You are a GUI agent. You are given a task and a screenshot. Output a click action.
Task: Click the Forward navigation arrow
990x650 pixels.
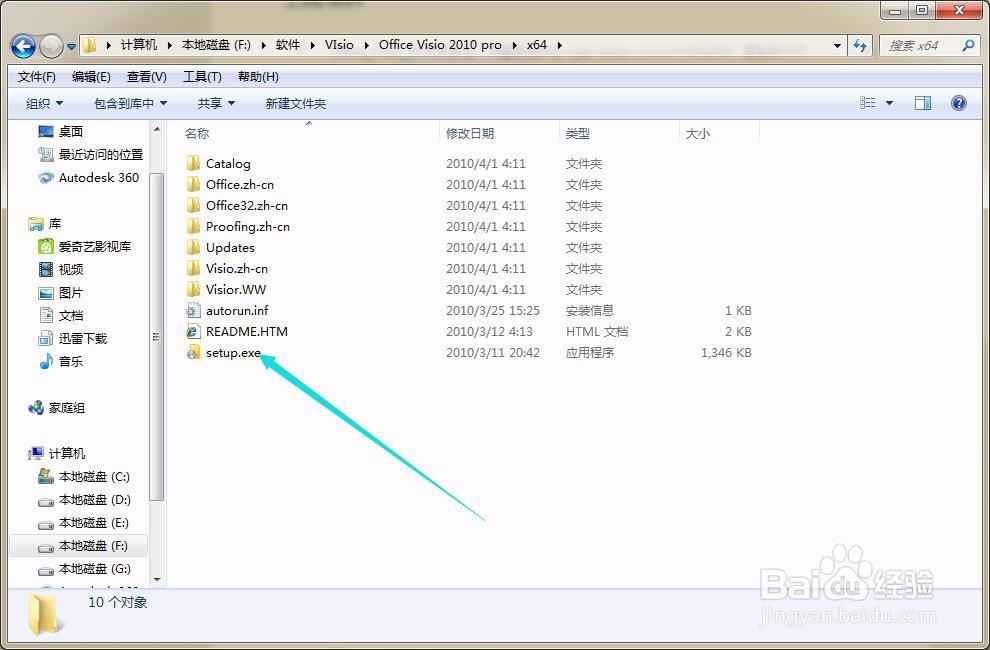click(x=51, y=45)
